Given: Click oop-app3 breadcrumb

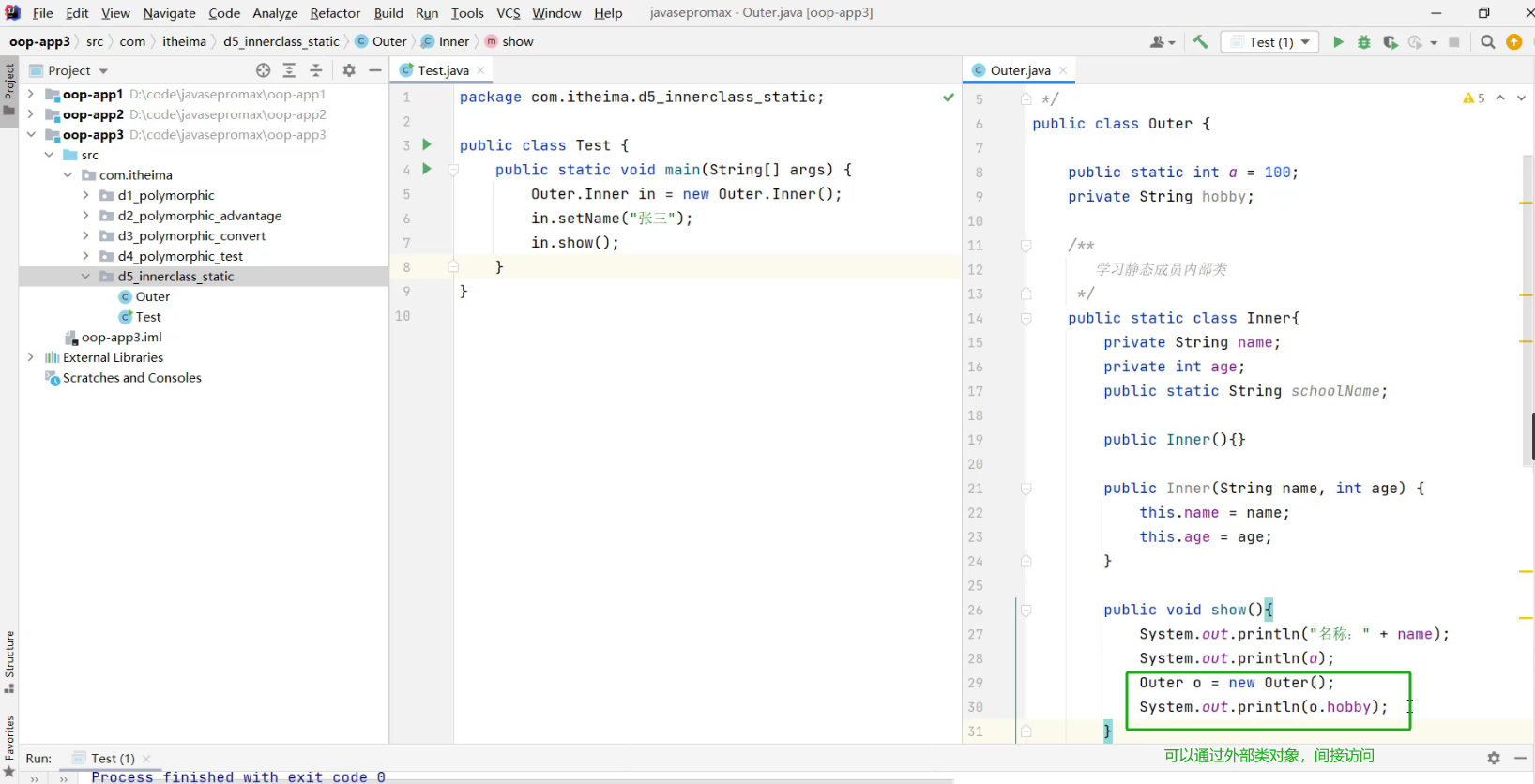Looking at the screenshot, I should point(39,41).
